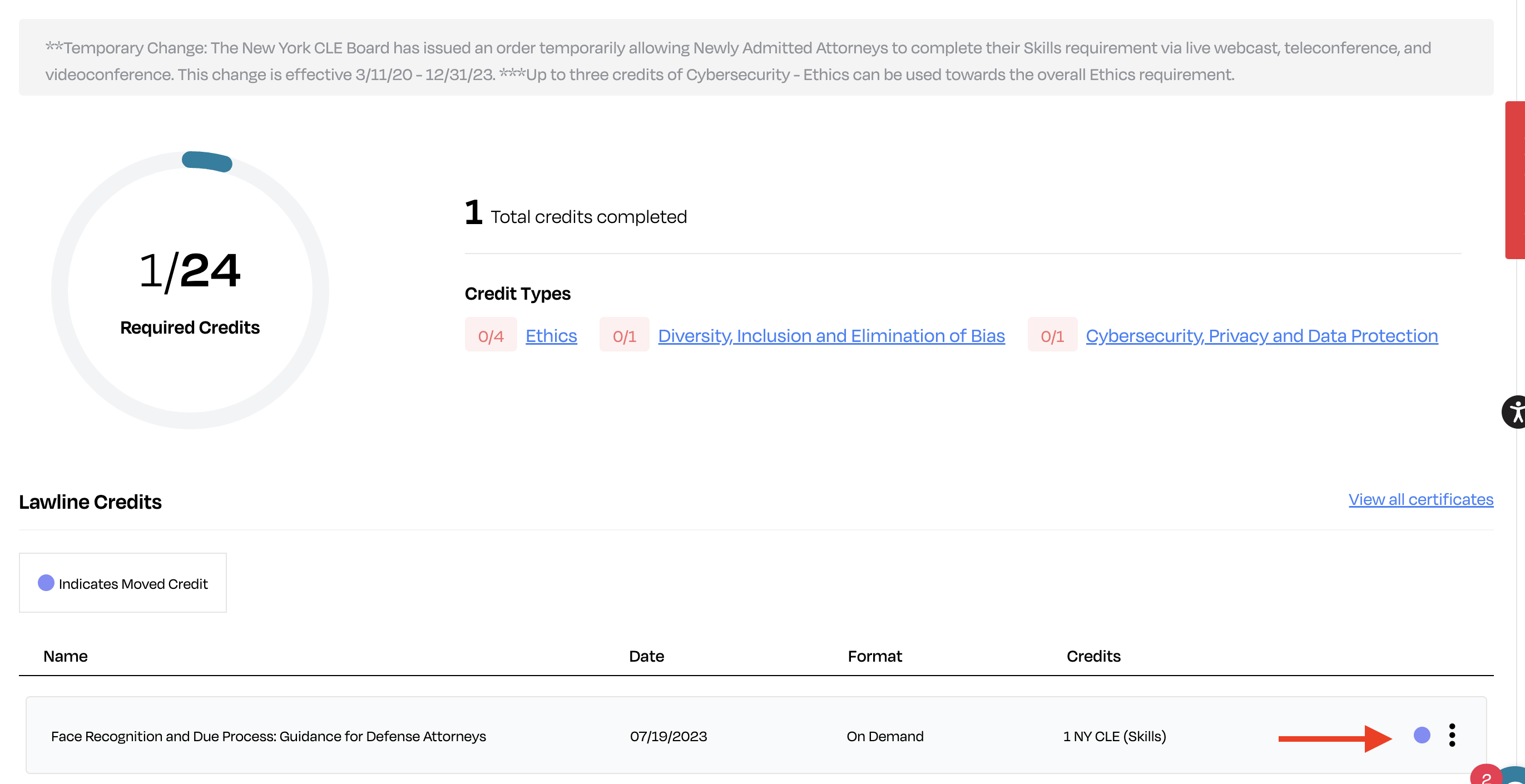The image size is (1525, 784).
Task: Click the red side tab on right edge
Action: point(1515,180)
